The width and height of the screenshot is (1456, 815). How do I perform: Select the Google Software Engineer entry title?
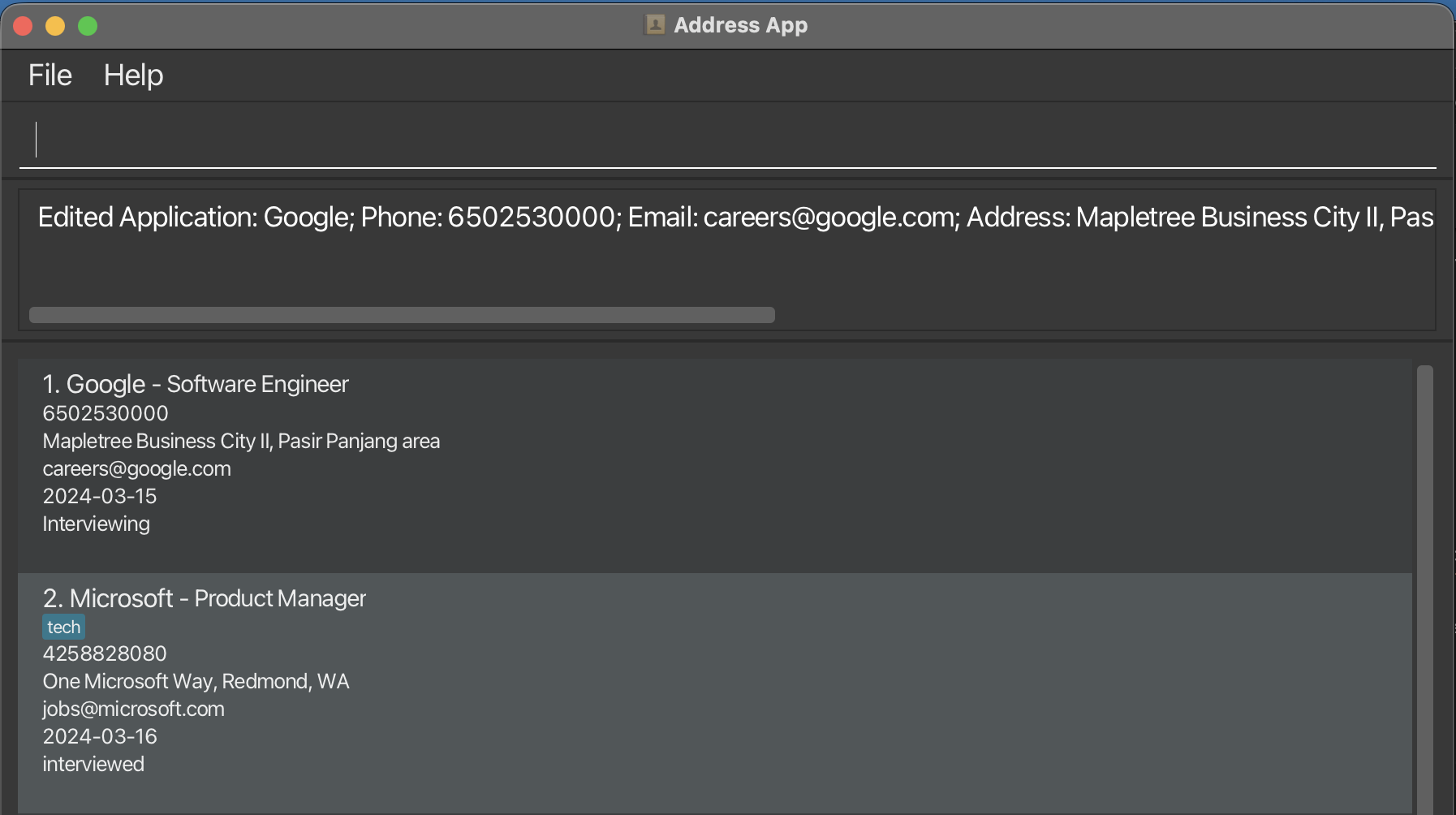[x=196, y=384]
